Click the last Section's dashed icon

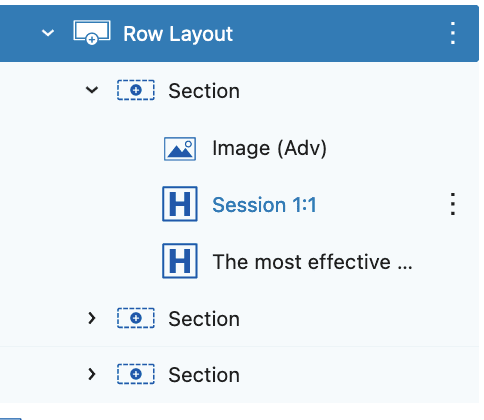(136, 374)
